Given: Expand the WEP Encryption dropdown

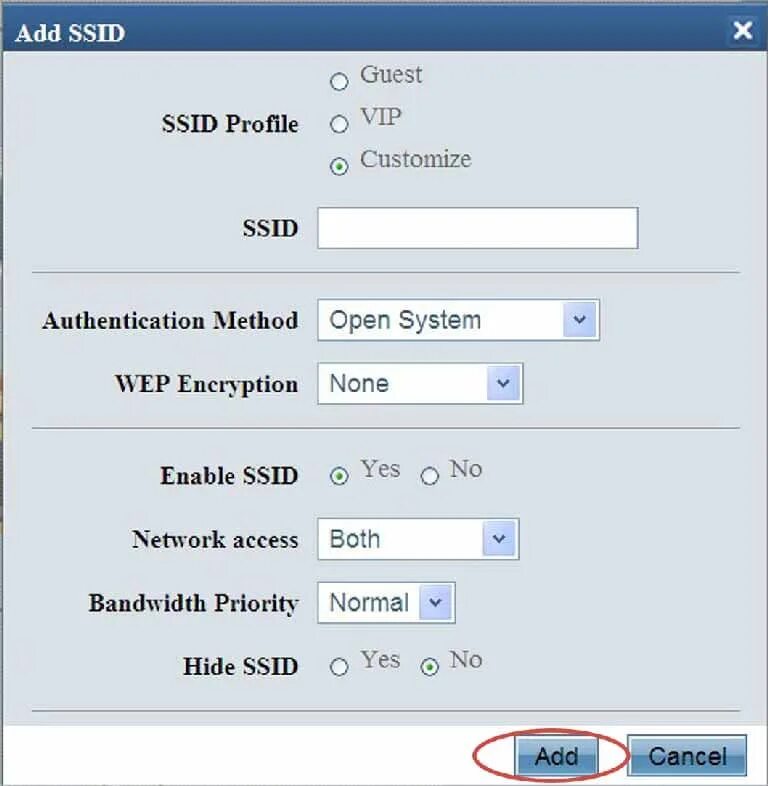Looking at the screenshot, I should [x=420, y=384].
